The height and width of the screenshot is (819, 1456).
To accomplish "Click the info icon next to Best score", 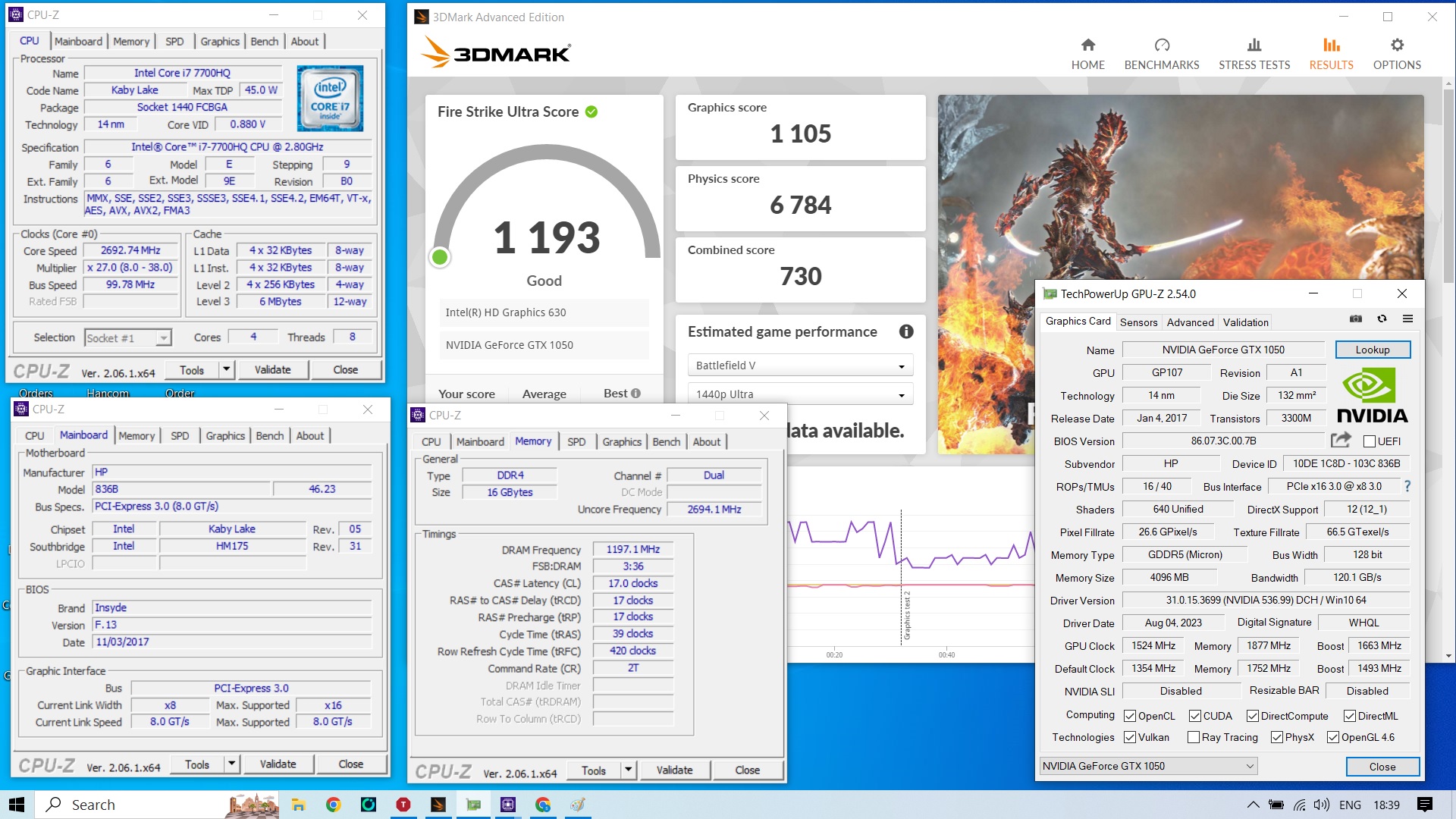I will tap(635, 393).
